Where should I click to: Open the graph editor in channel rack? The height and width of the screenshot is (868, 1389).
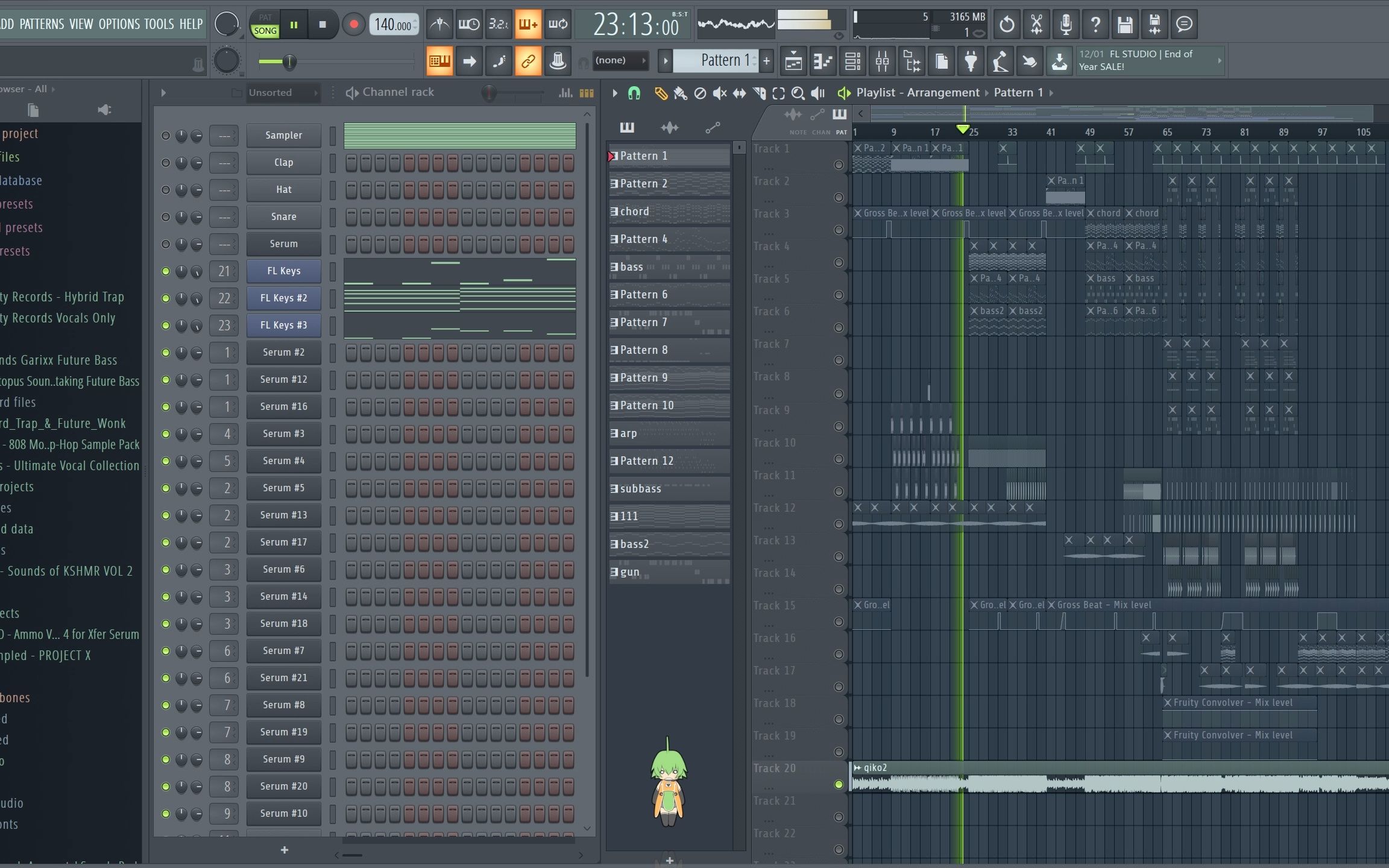pyautogui.click(x=565, y=93)
